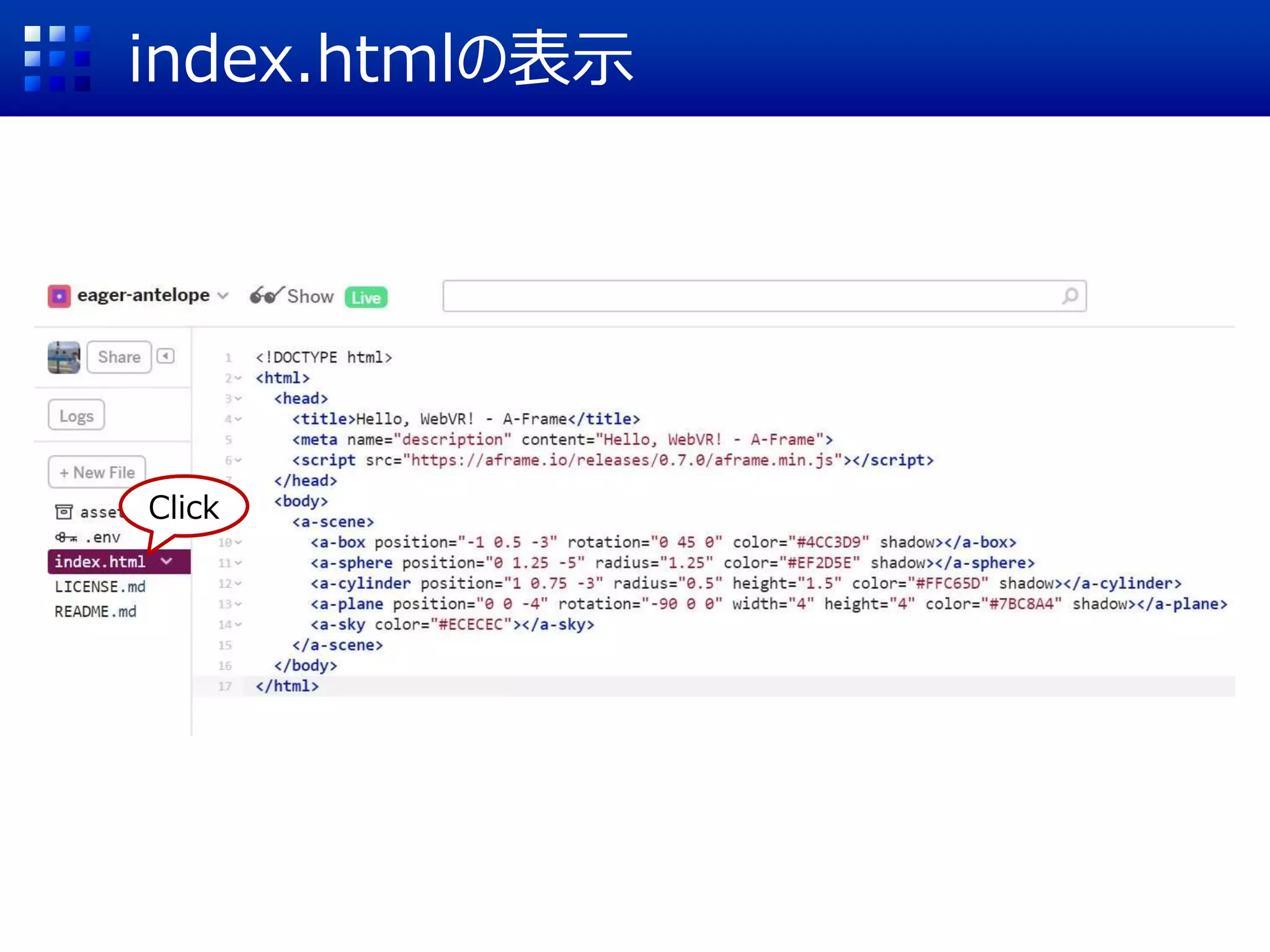1270x952 pixels.
Task: Click the closing </html> tag on line 17
Action: (287, 686)
